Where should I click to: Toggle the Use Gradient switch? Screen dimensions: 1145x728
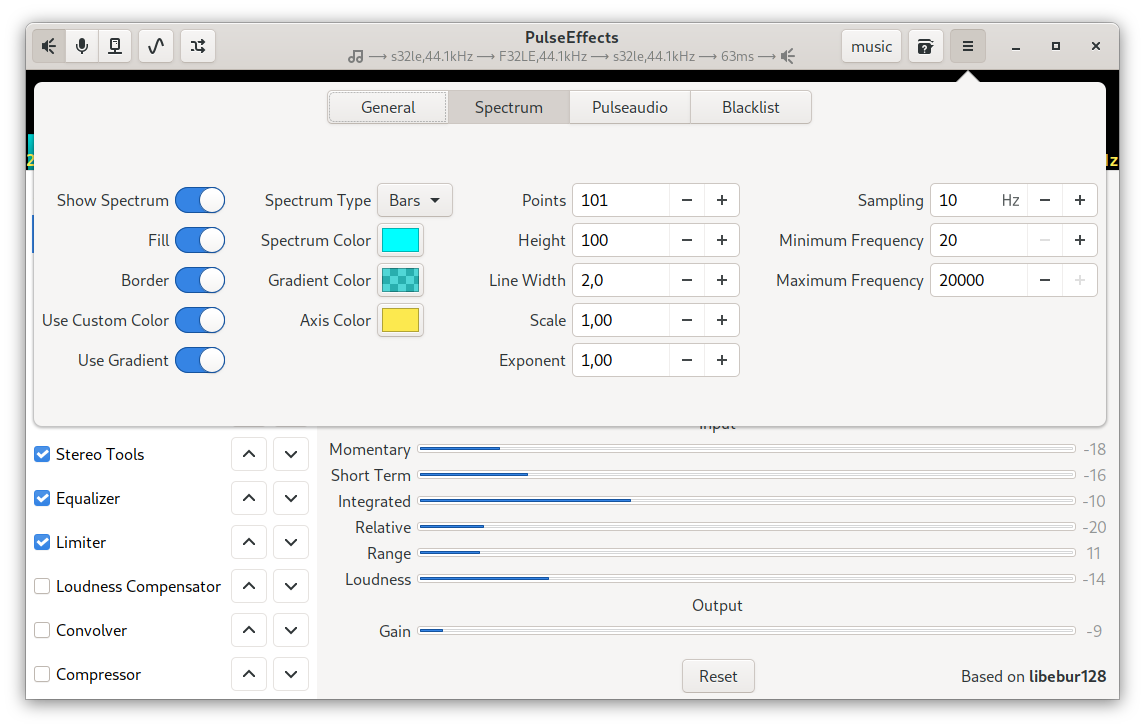[x=199, y=360]
